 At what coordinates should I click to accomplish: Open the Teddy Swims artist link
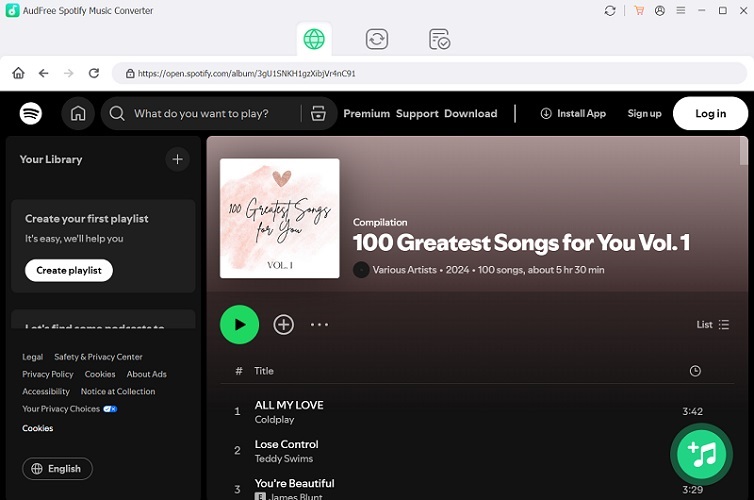[284, 459]
